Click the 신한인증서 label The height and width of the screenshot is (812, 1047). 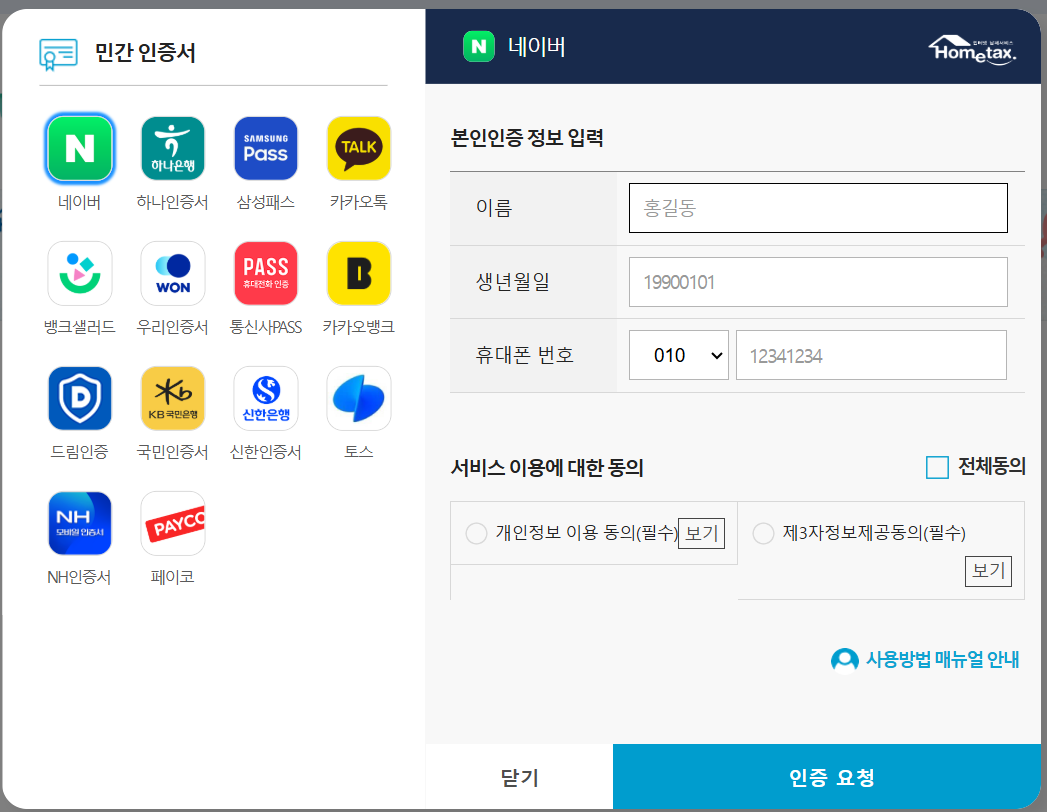[x=266, y=452]
